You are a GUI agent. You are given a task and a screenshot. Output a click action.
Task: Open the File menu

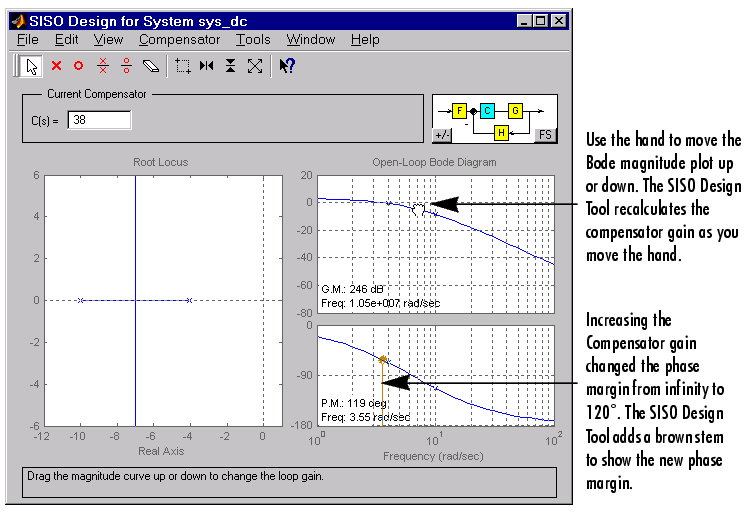coord(27,40)
